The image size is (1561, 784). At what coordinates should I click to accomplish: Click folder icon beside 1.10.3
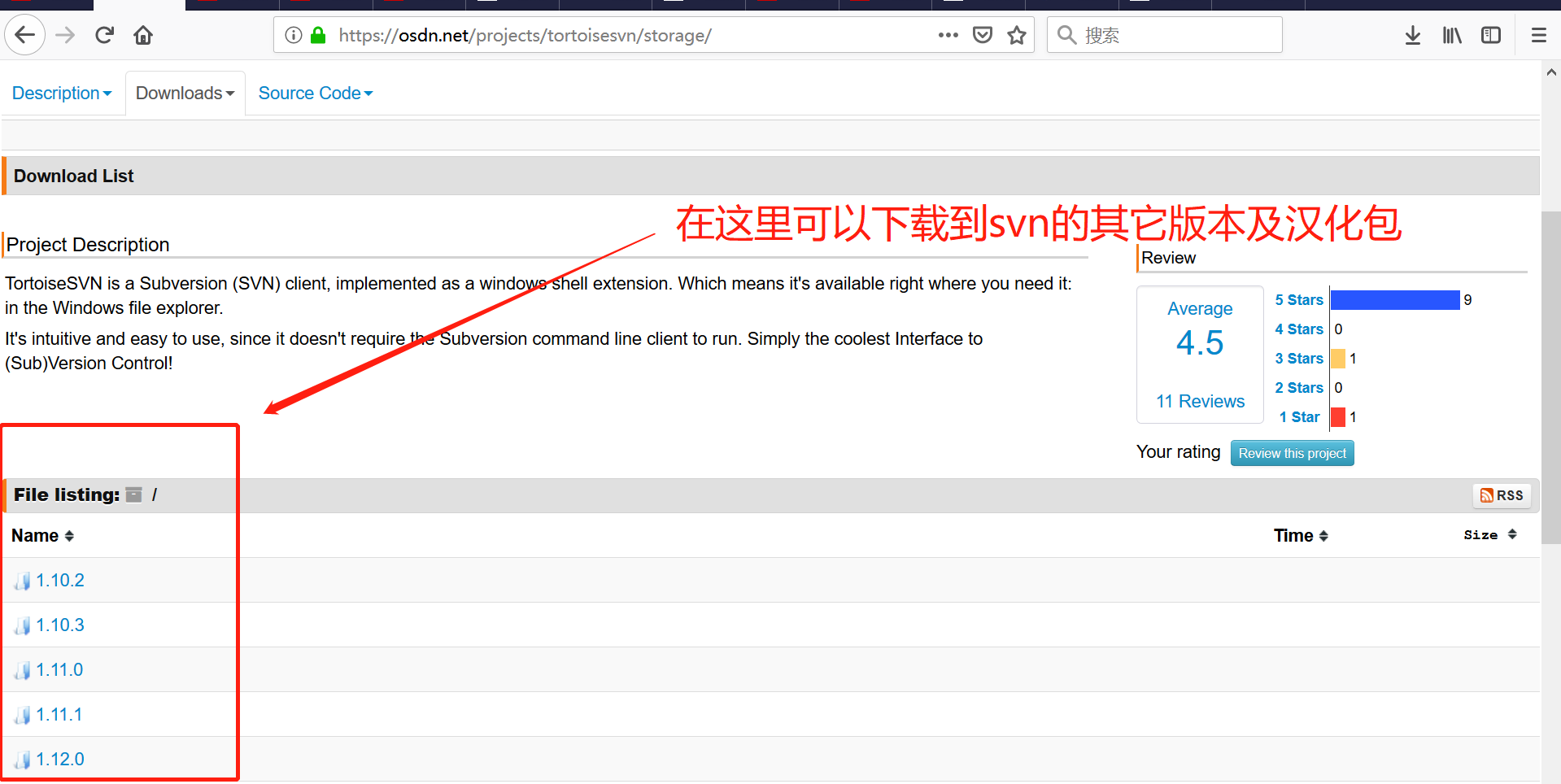[23, 625]
